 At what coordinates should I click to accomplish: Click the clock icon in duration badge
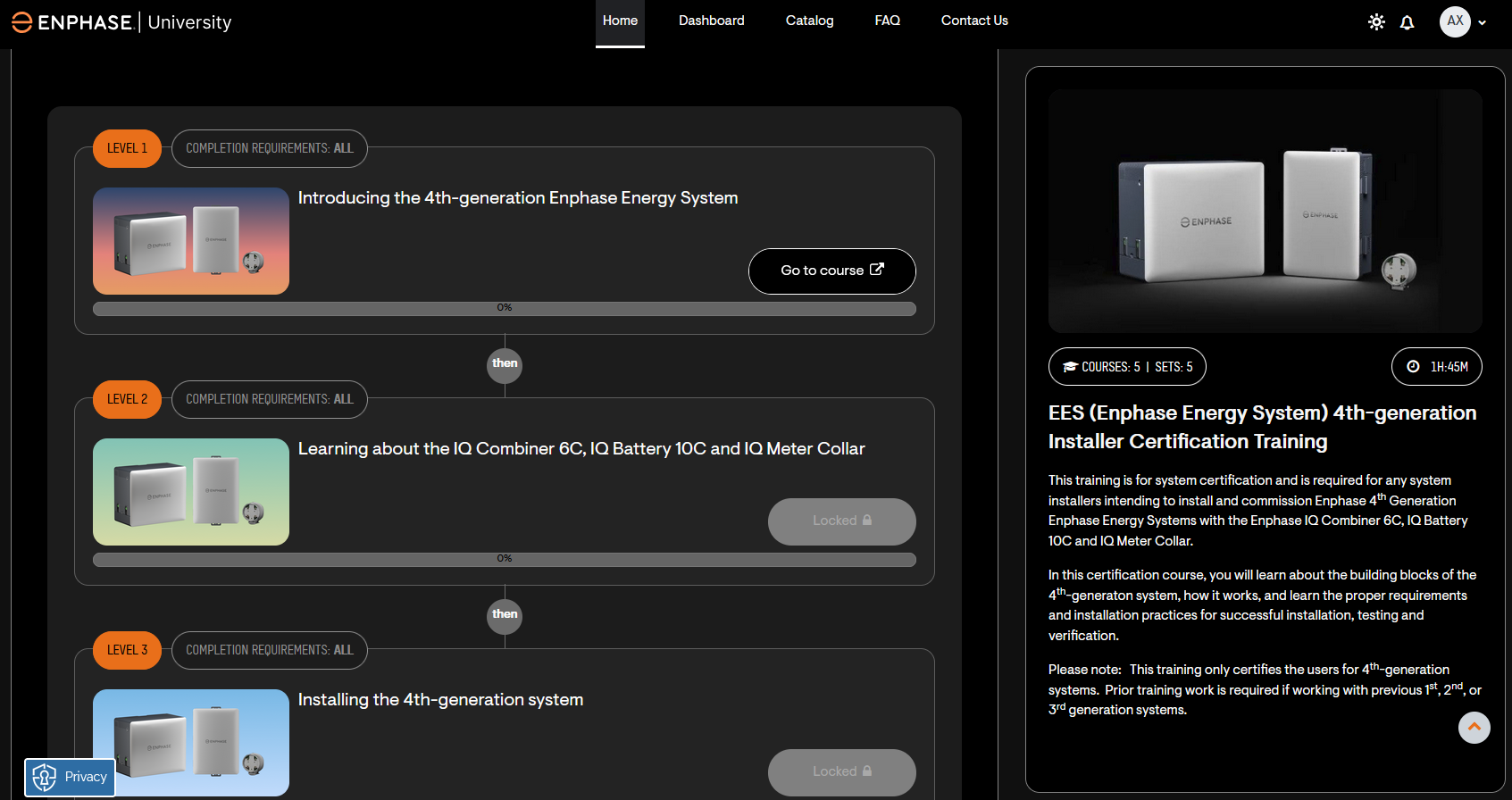pos(1413,367)
